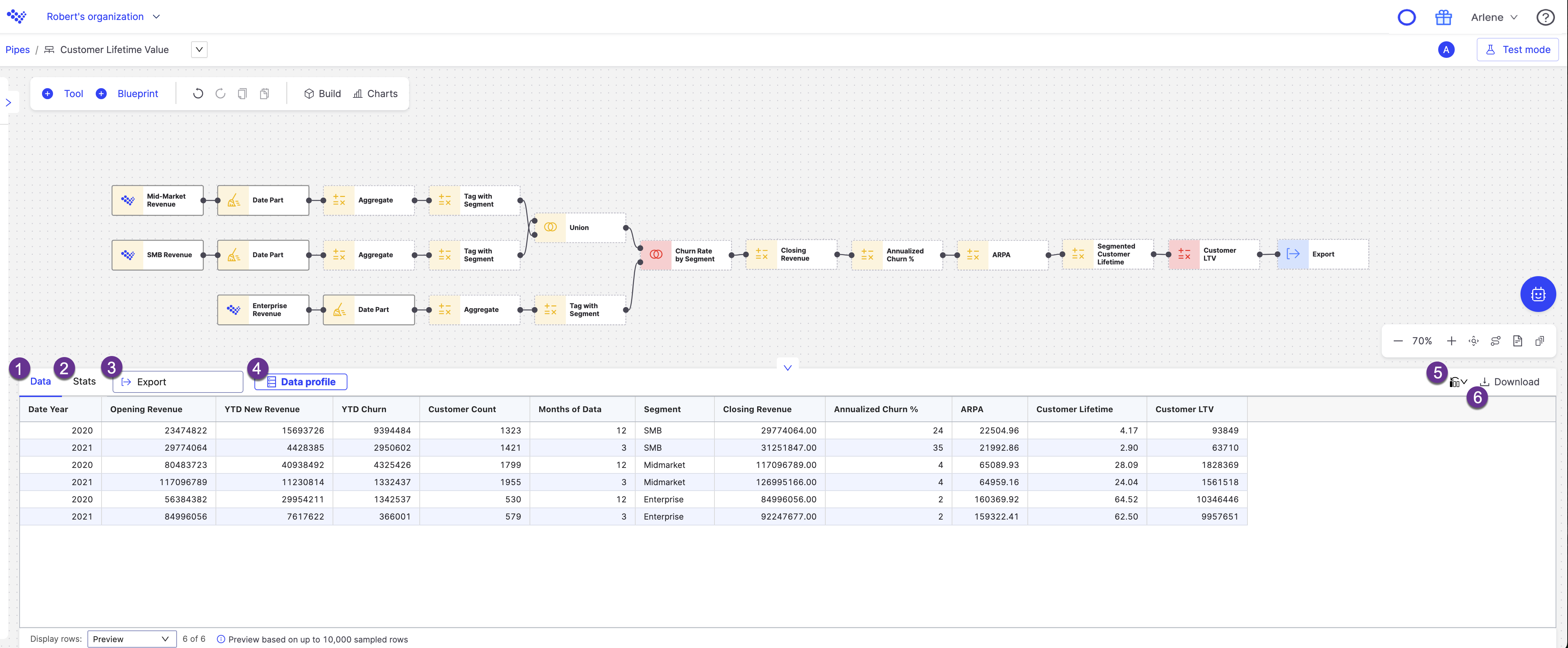
Task: Select the ARPA node
Action: click(x=1003, y=255)
